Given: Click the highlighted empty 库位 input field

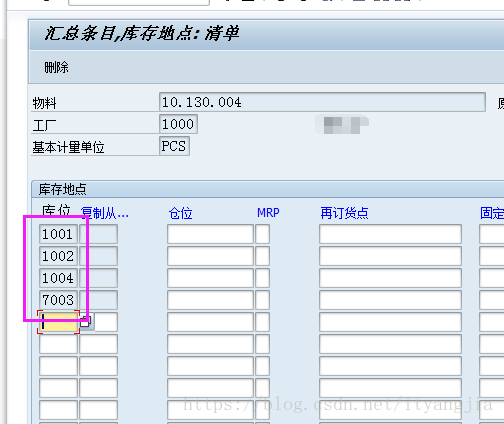Looking at the screenshot, I should tap(58, 322).
